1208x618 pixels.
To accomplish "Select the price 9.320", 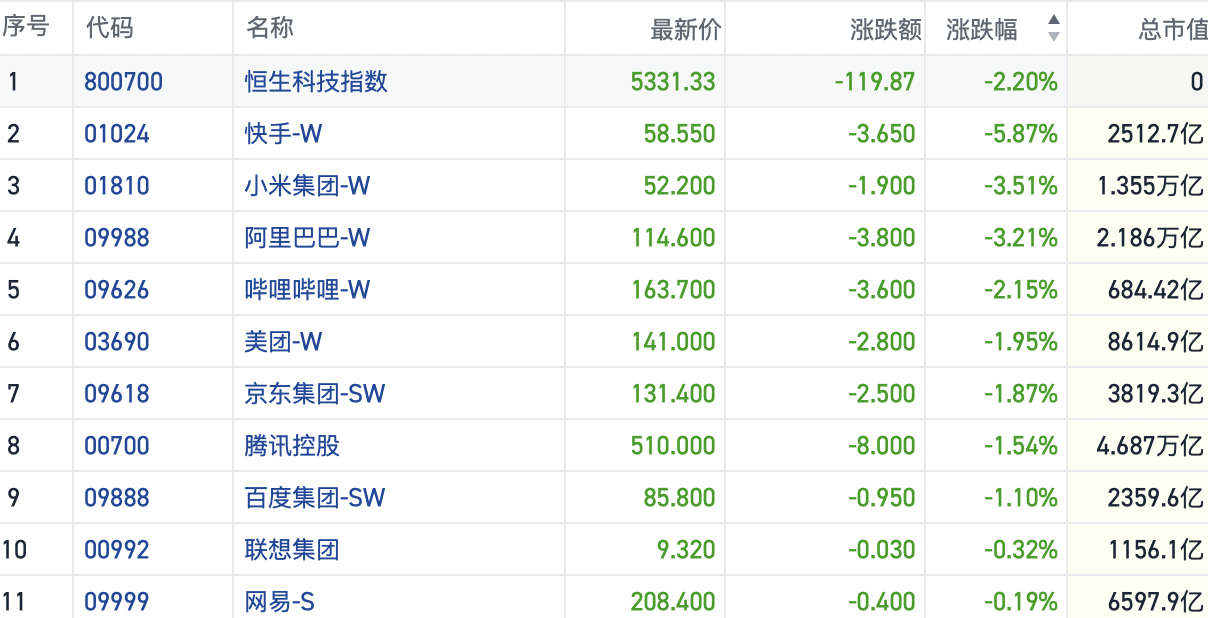I will 685,549.
